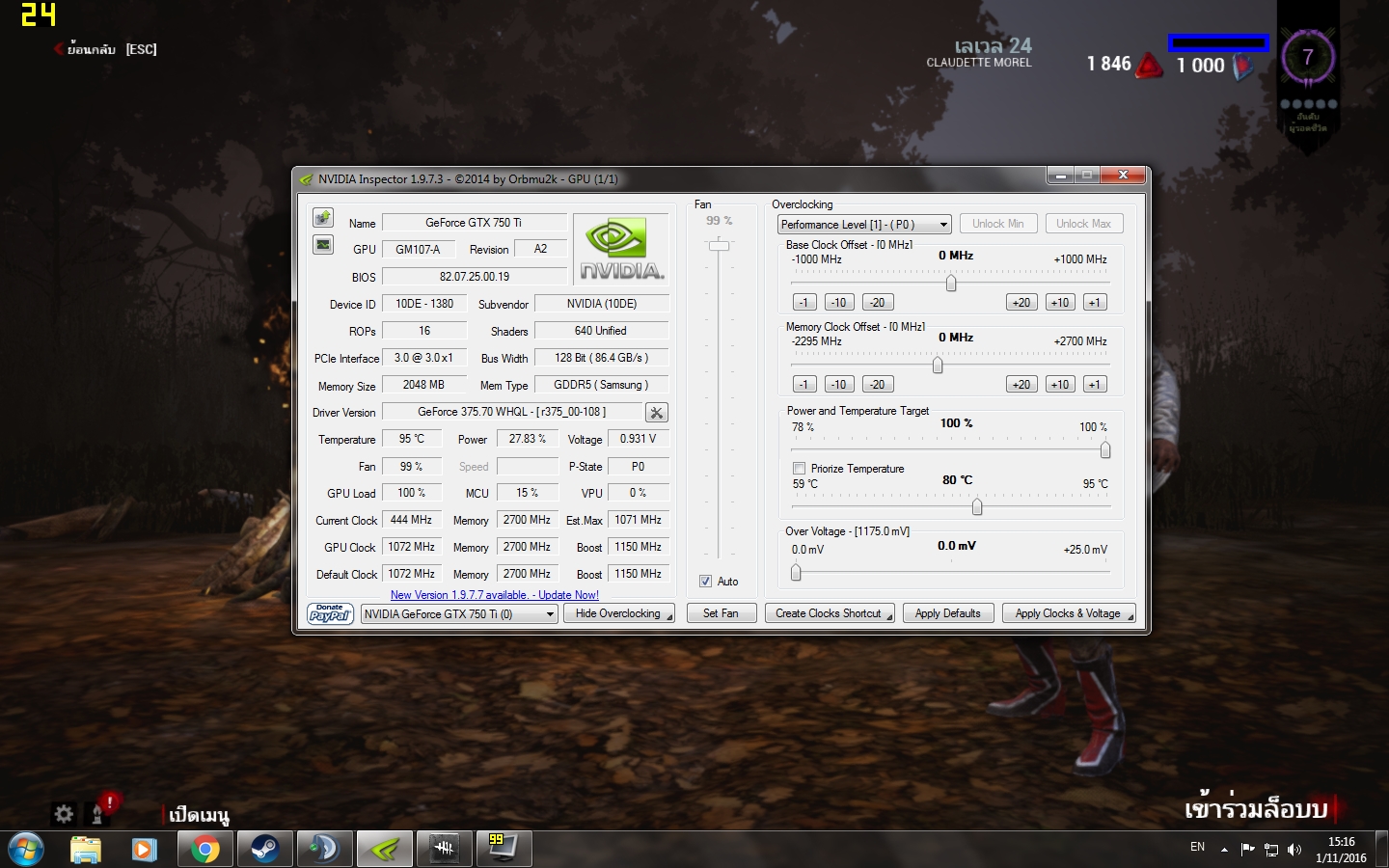This screenshot has width=1389, height=868.
Task: Click the Over Voltage slider handle
Action: [796, 572]
